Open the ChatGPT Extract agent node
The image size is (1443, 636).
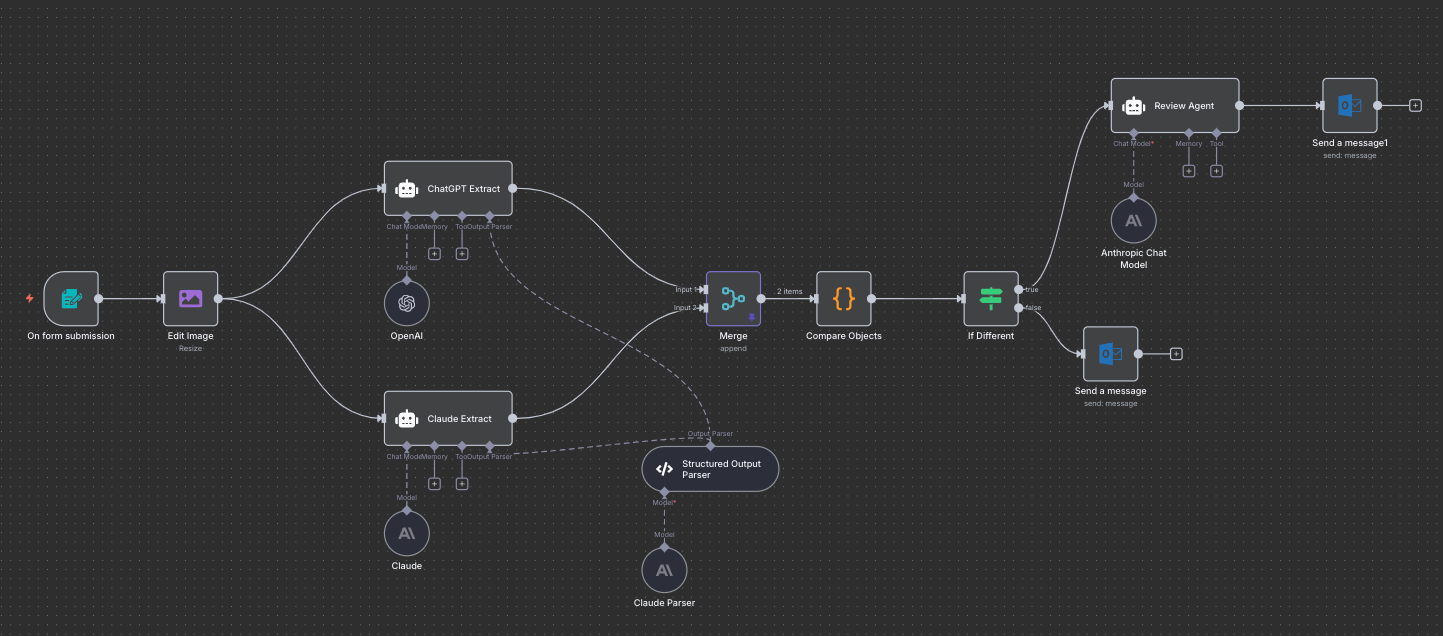[x=448, y=188]
